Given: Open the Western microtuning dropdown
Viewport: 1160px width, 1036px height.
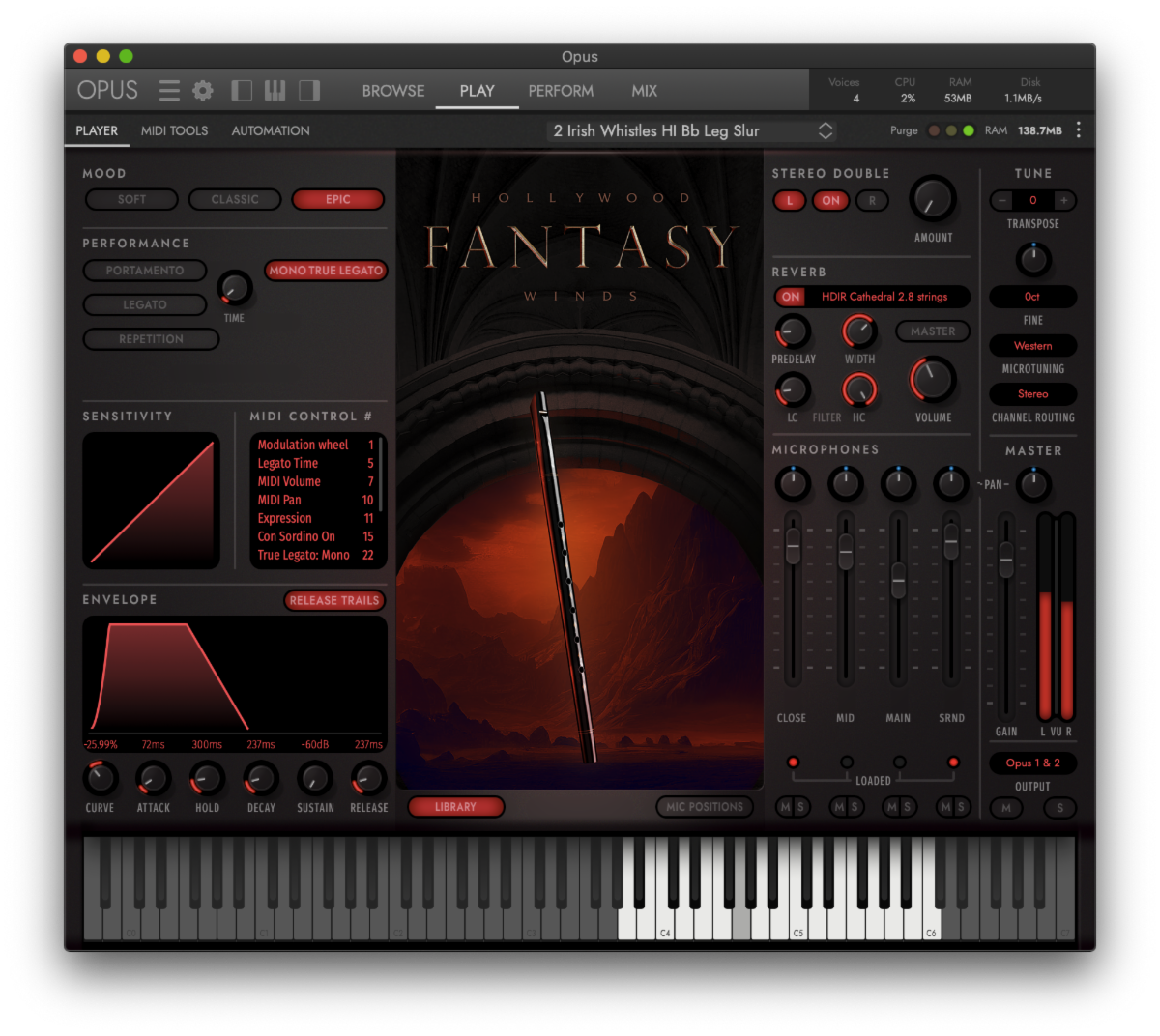Looking at the screenshot, I should 1032,345.
